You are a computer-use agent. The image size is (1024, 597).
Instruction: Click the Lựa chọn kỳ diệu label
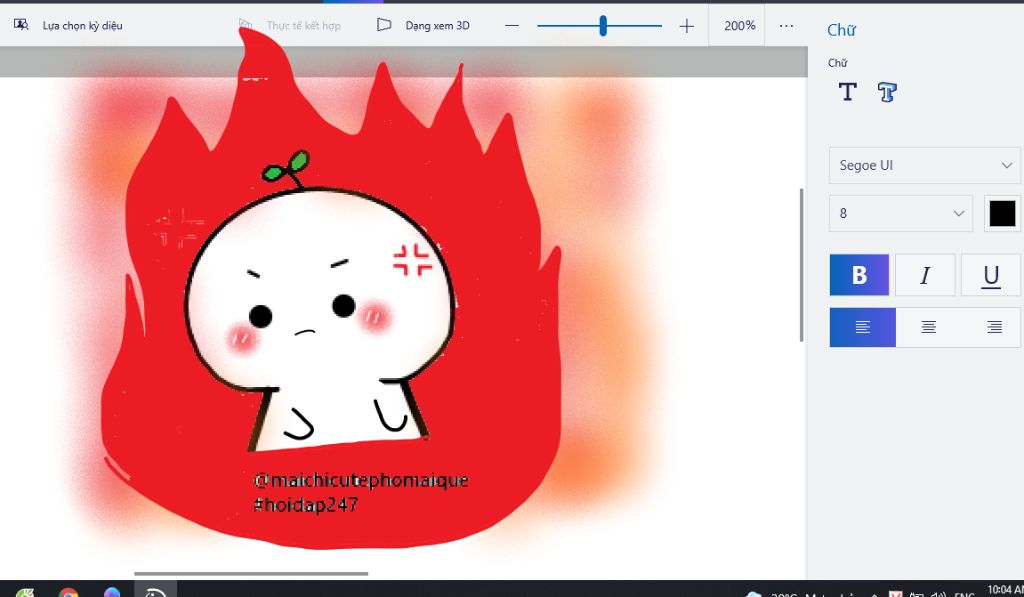82,25
